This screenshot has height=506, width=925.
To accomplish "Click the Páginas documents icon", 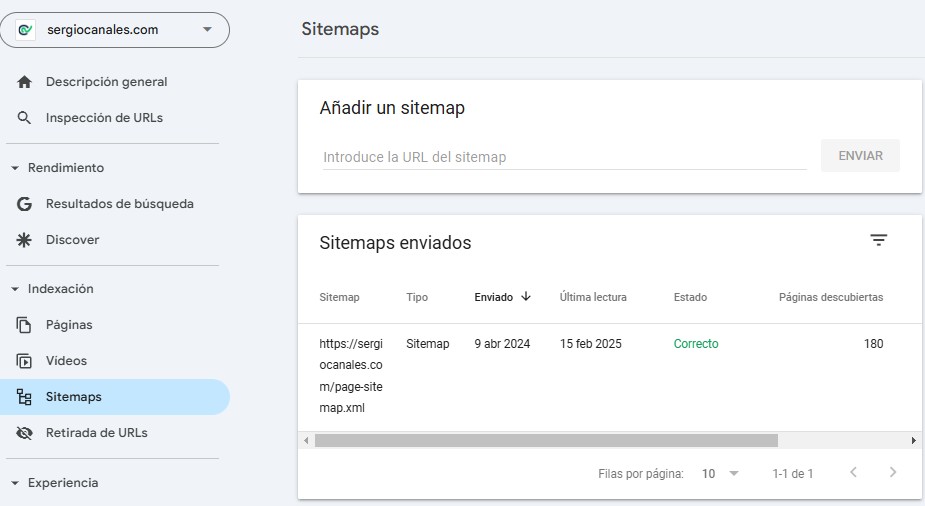I will pos(24,325).
